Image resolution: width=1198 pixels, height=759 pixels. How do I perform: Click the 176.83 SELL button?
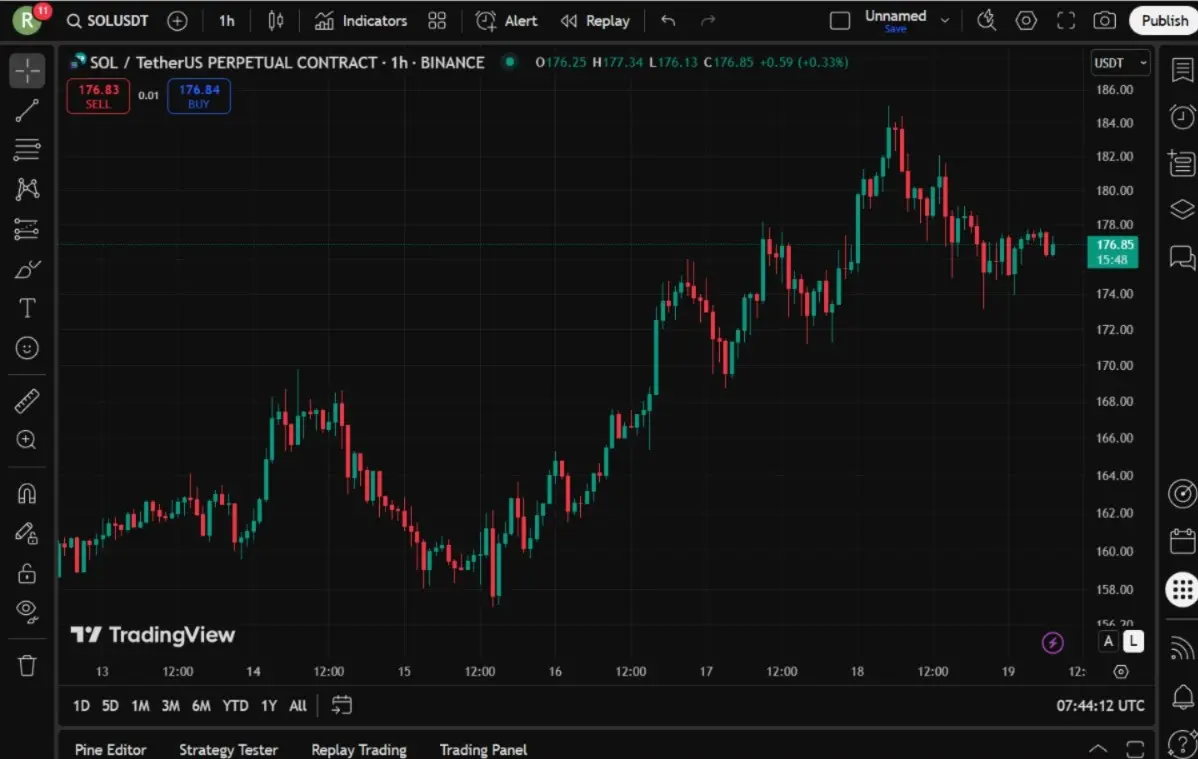click(98, 96)
